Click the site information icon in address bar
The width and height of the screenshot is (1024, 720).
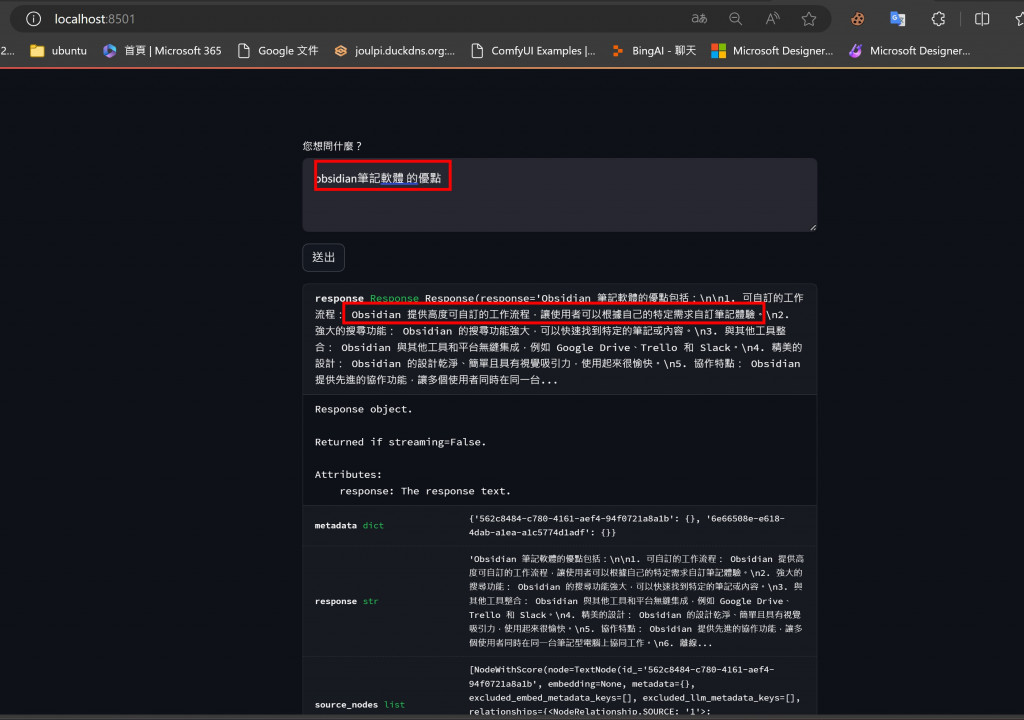click(33, 19)
